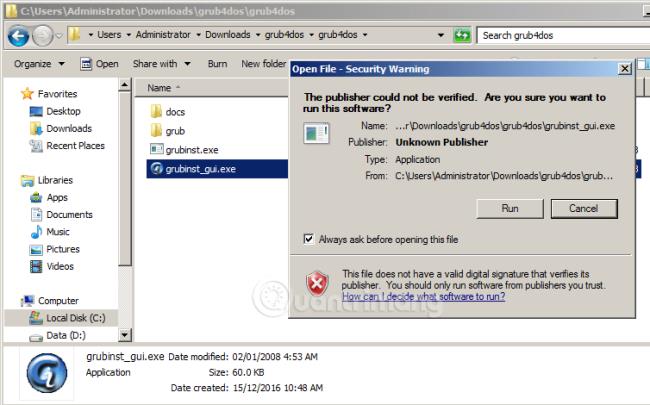Open the Organize dropdown menu

[39, 64]
